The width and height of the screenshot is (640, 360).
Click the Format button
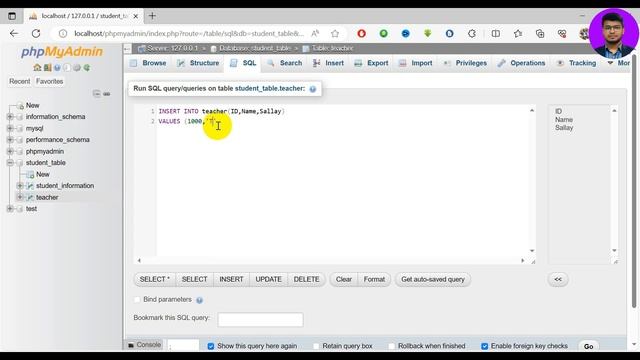click(374, 280)
